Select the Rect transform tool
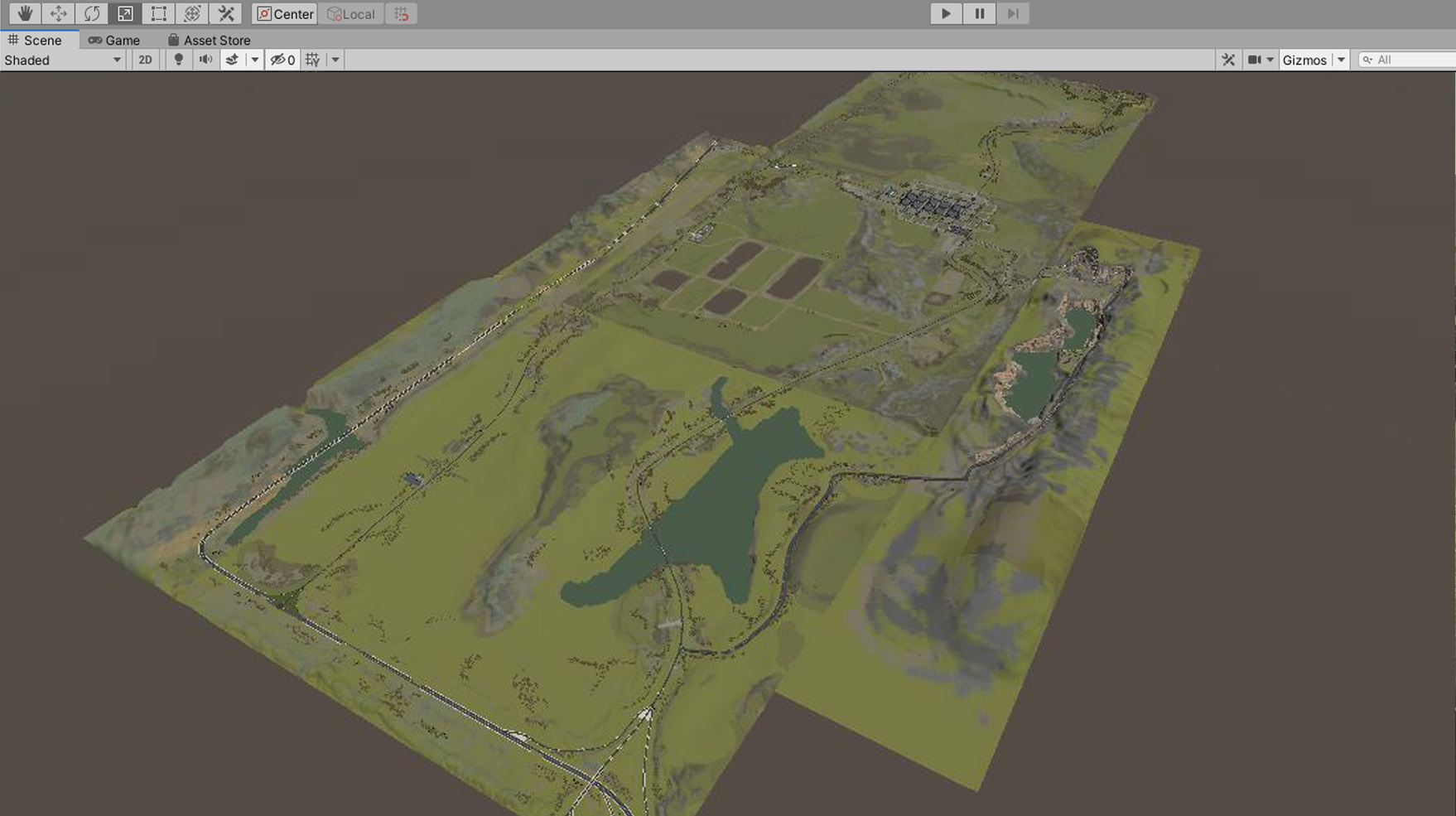Viewport: 1456px width, 816px height. coord(158,13)
